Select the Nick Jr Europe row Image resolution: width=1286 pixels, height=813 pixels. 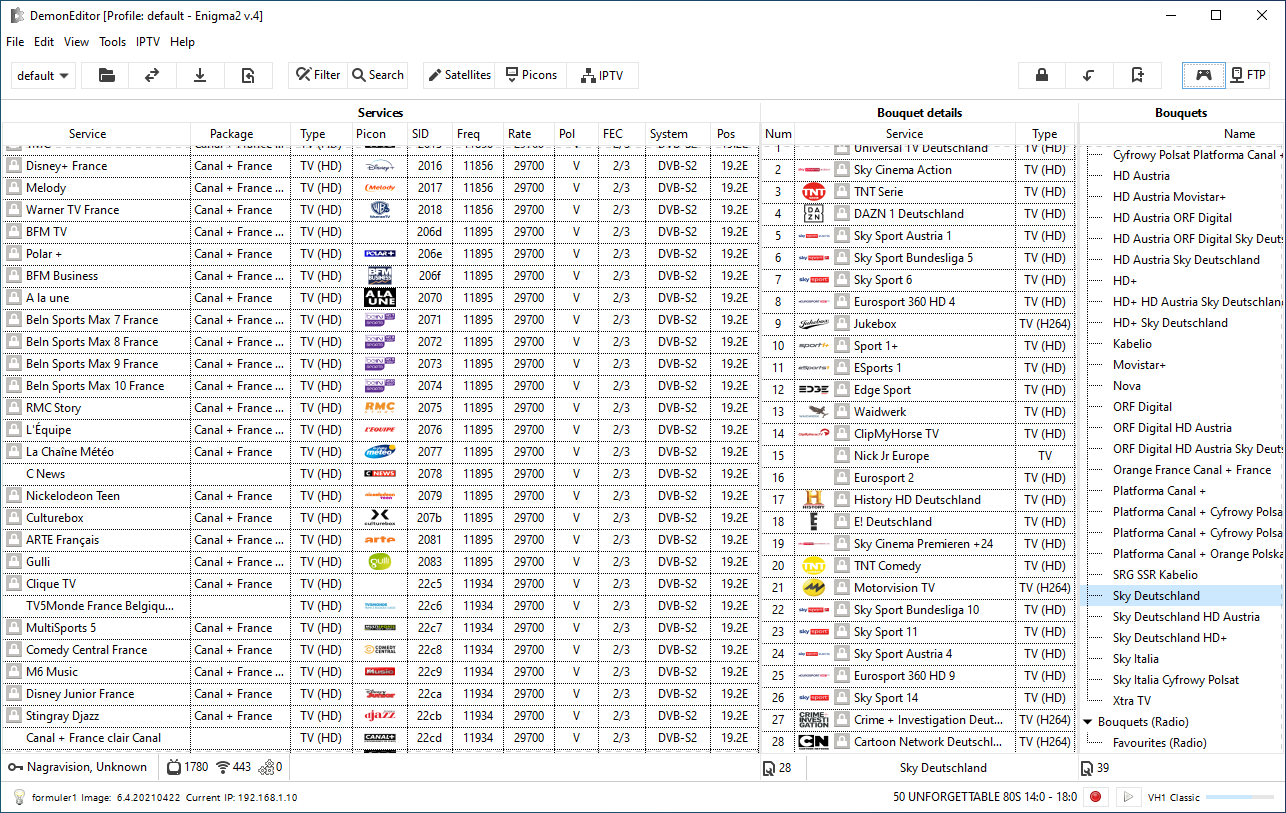[x=918, y=456]
